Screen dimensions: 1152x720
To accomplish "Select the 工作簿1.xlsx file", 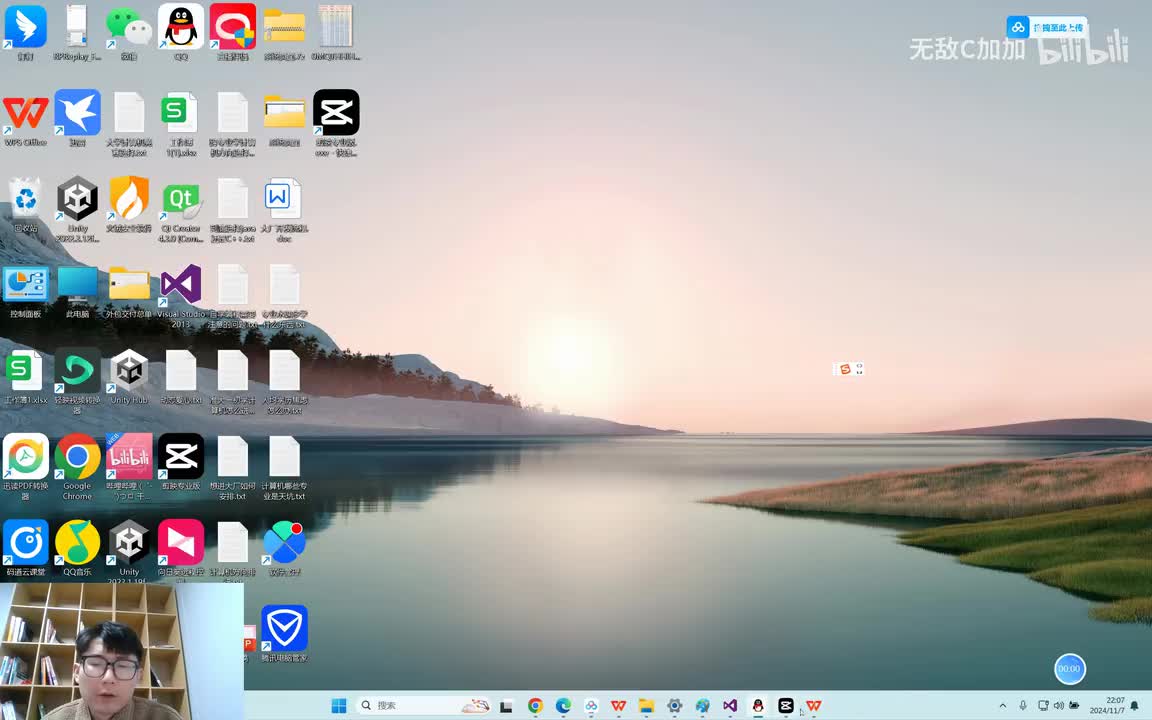I will 26,371.
